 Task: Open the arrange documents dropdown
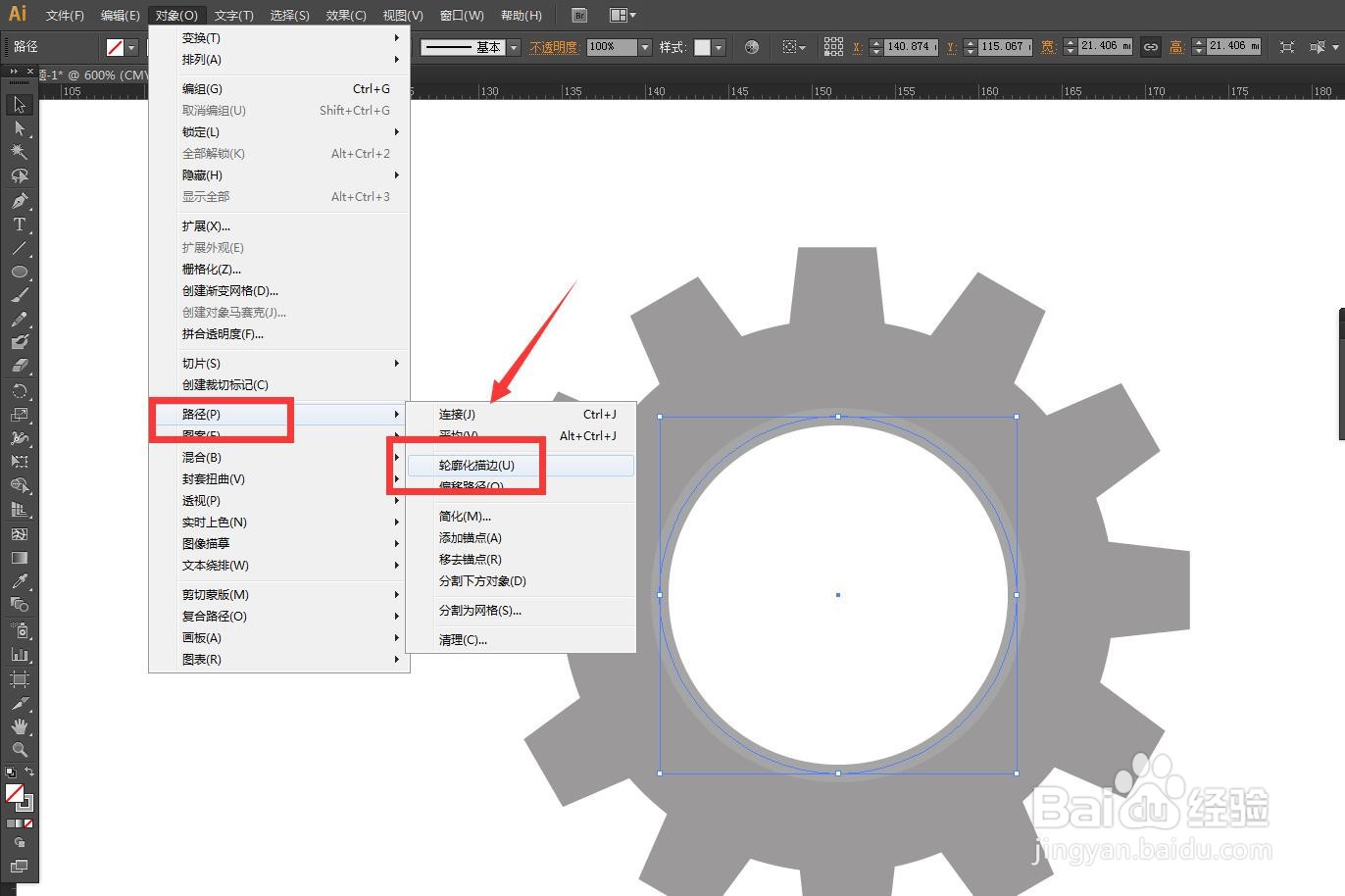(x=623, y=15)
